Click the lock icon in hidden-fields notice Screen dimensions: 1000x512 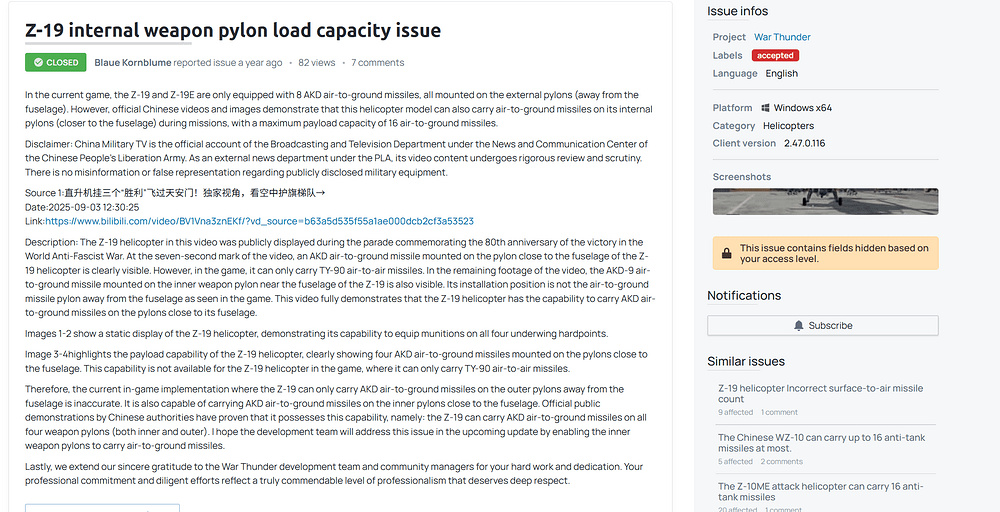(x=726, y=253)
